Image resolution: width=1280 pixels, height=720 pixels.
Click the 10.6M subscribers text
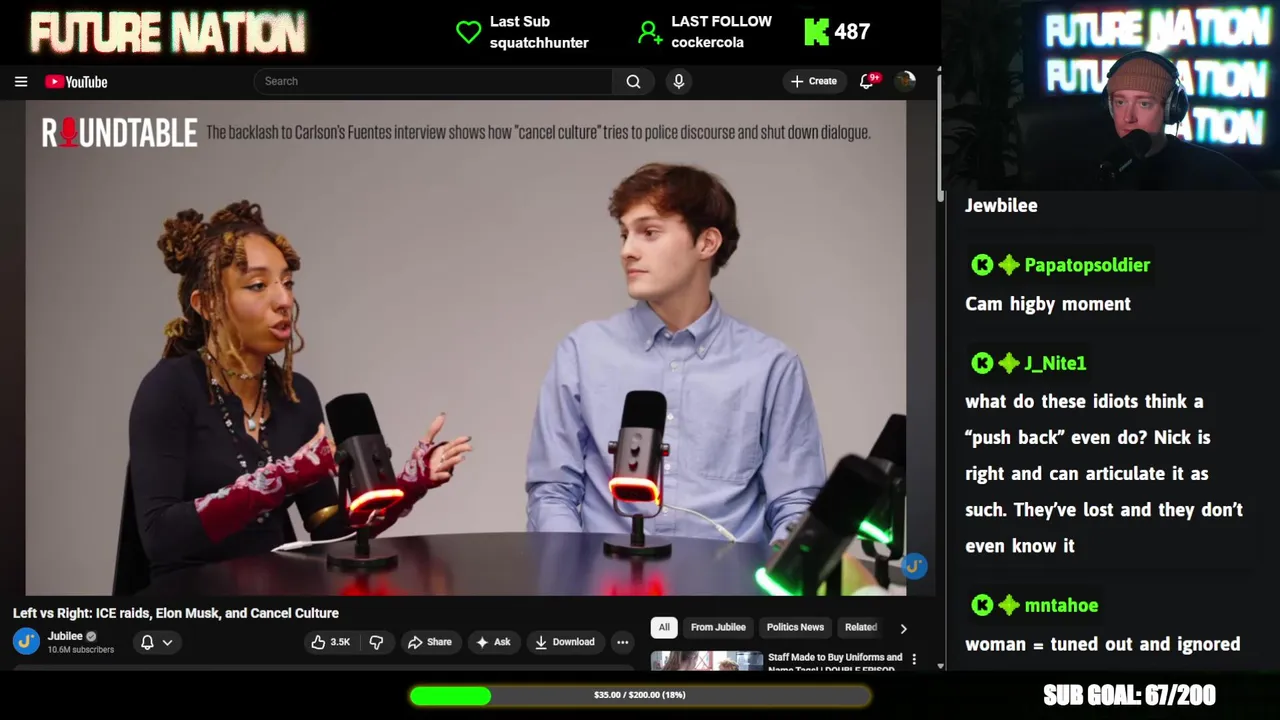click(81, 650)
